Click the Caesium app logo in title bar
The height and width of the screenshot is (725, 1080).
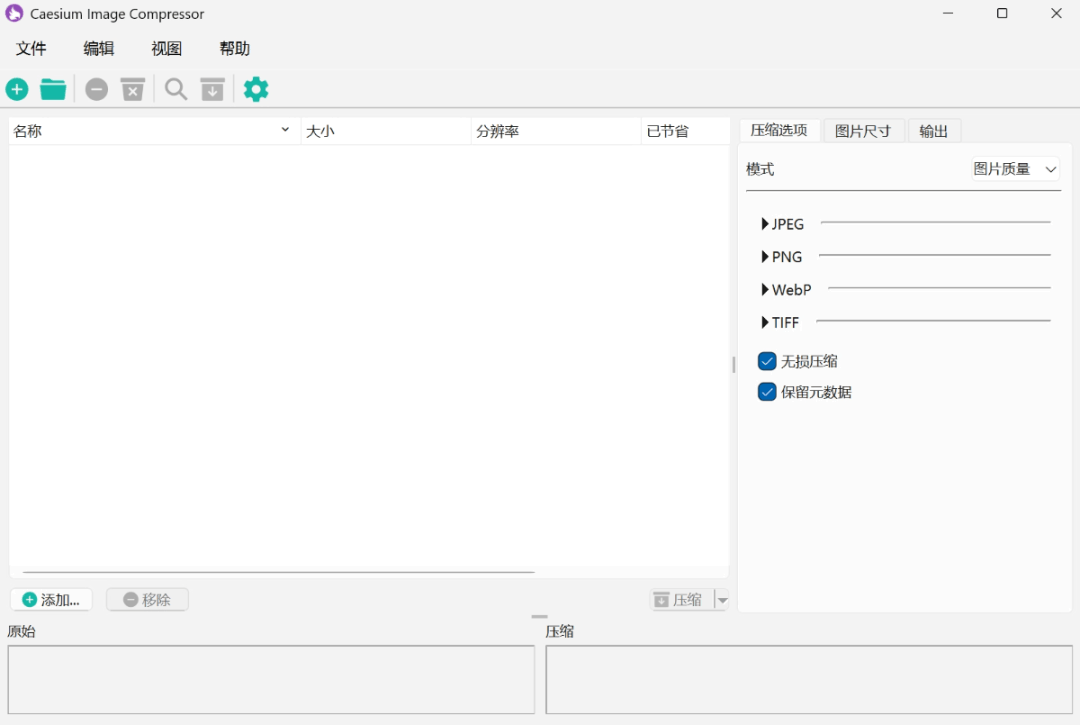[15, 14]
